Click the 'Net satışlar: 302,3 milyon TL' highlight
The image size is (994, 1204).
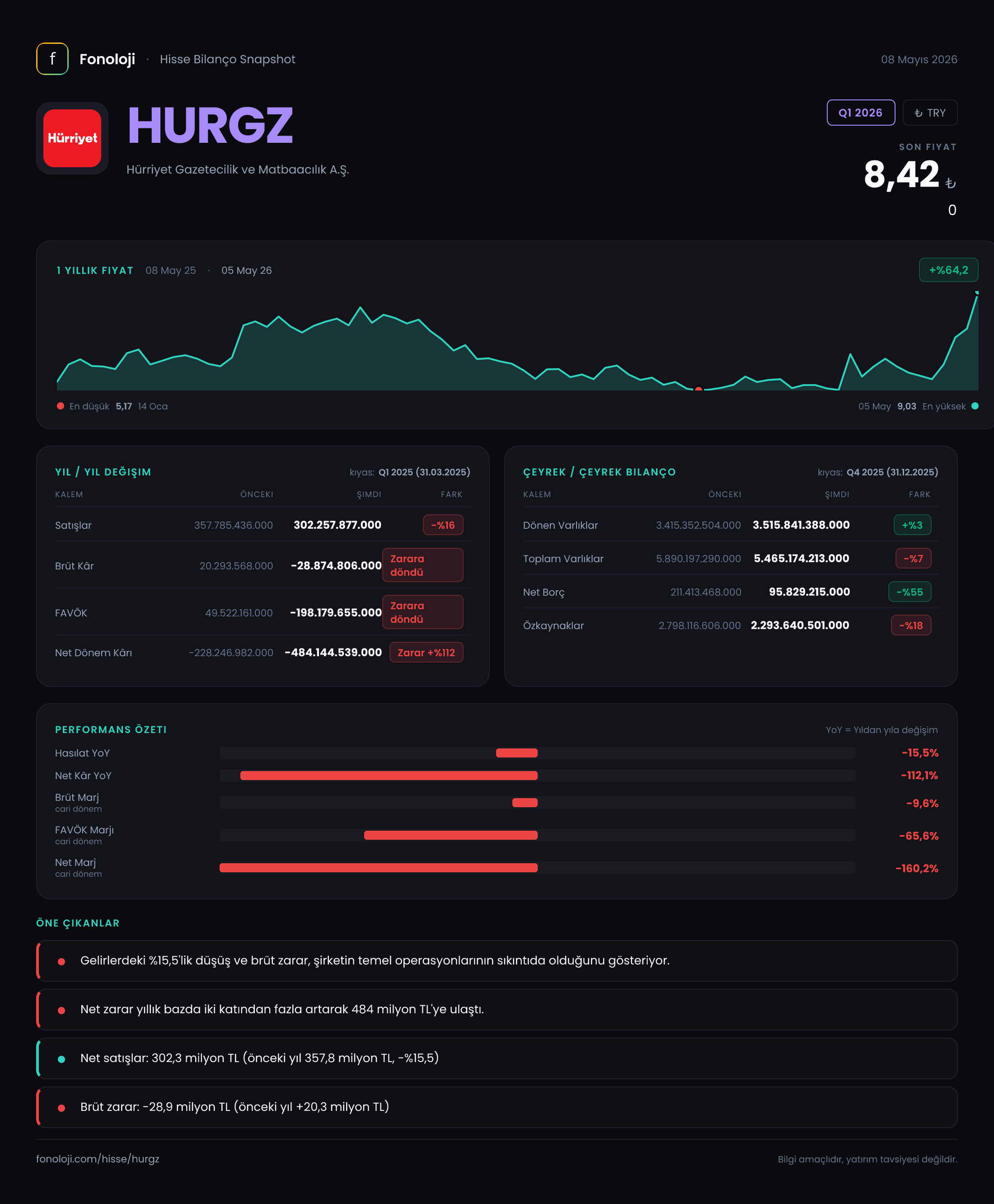tap(497, 1058)
